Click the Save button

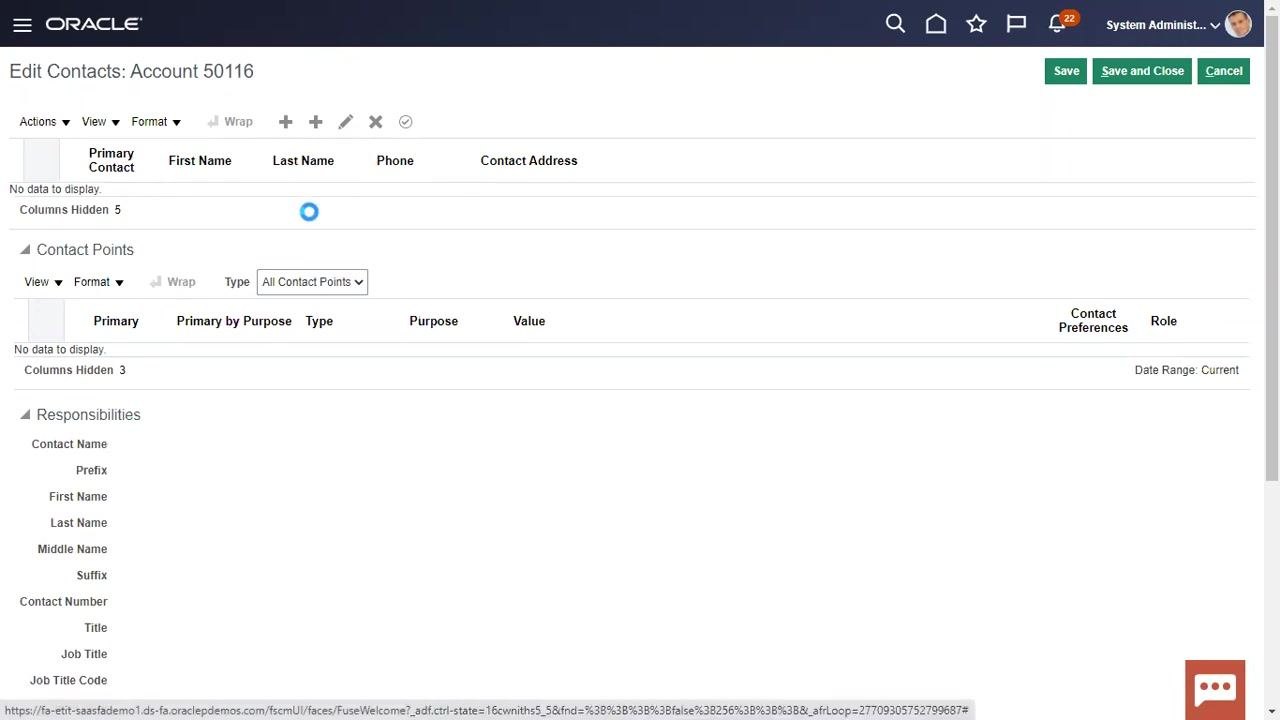tap(1066, 71)
